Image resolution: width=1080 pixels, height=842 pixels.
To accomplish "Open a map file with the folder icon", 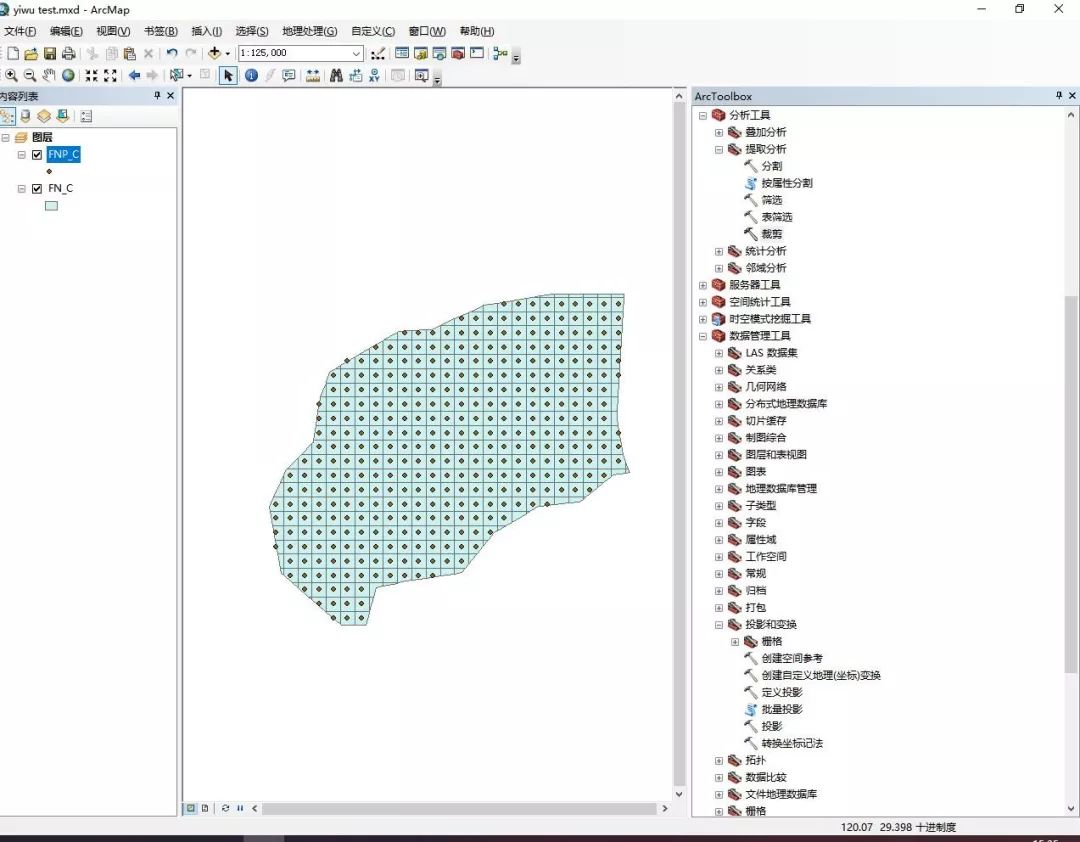I will click(x=31, y=53).
